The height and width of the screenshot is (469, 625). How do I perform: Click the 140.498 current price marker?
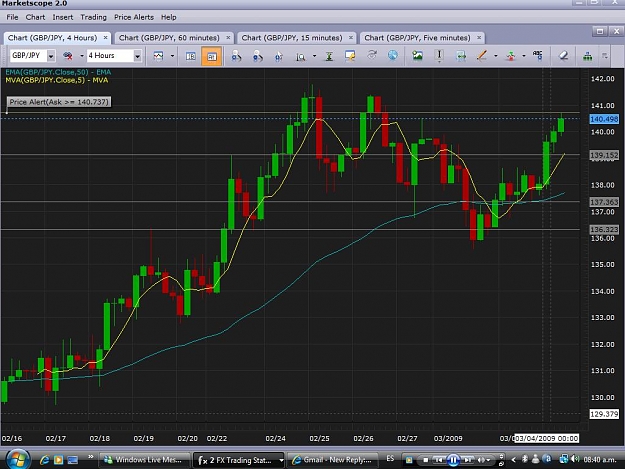(604, 119)
